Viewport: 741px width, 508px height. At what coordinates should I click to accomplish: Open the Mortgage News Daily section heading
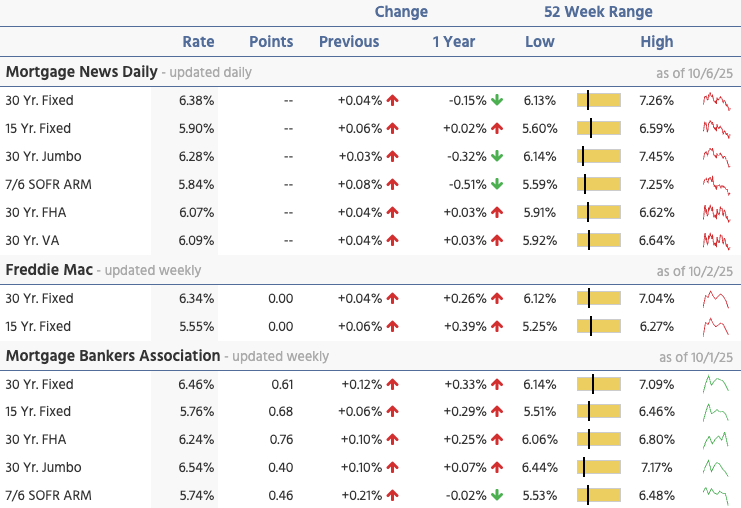pos(81,72)
